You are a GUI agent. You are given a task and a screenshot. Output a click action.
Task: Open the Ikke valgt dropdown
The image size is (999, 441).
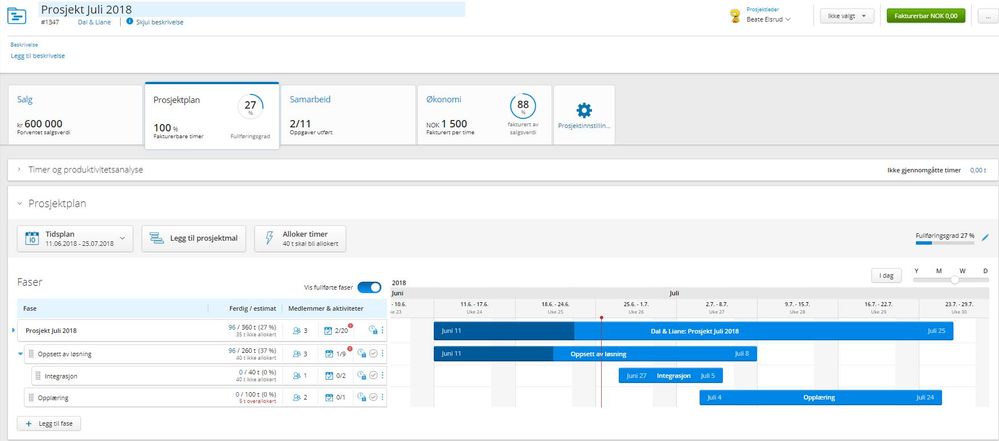[x=847, y=16]
